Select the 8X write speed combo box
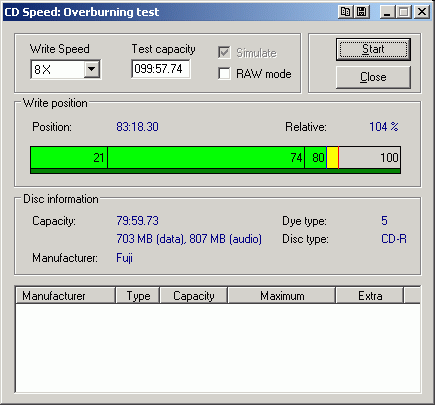This screenshot has height=405, width=435. [x=65, y=69]
